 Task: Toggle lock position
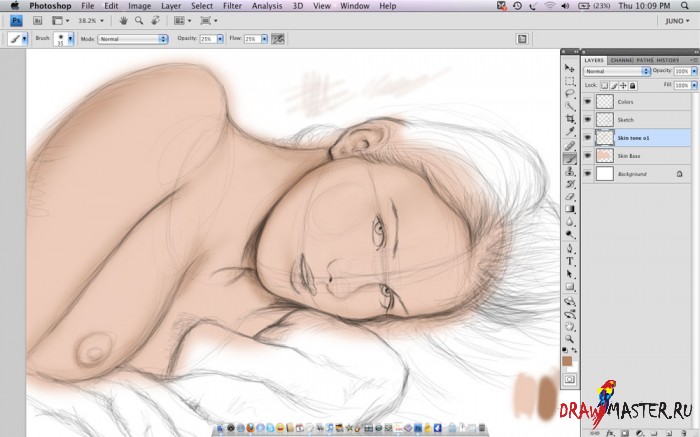(x=623, y=85)
